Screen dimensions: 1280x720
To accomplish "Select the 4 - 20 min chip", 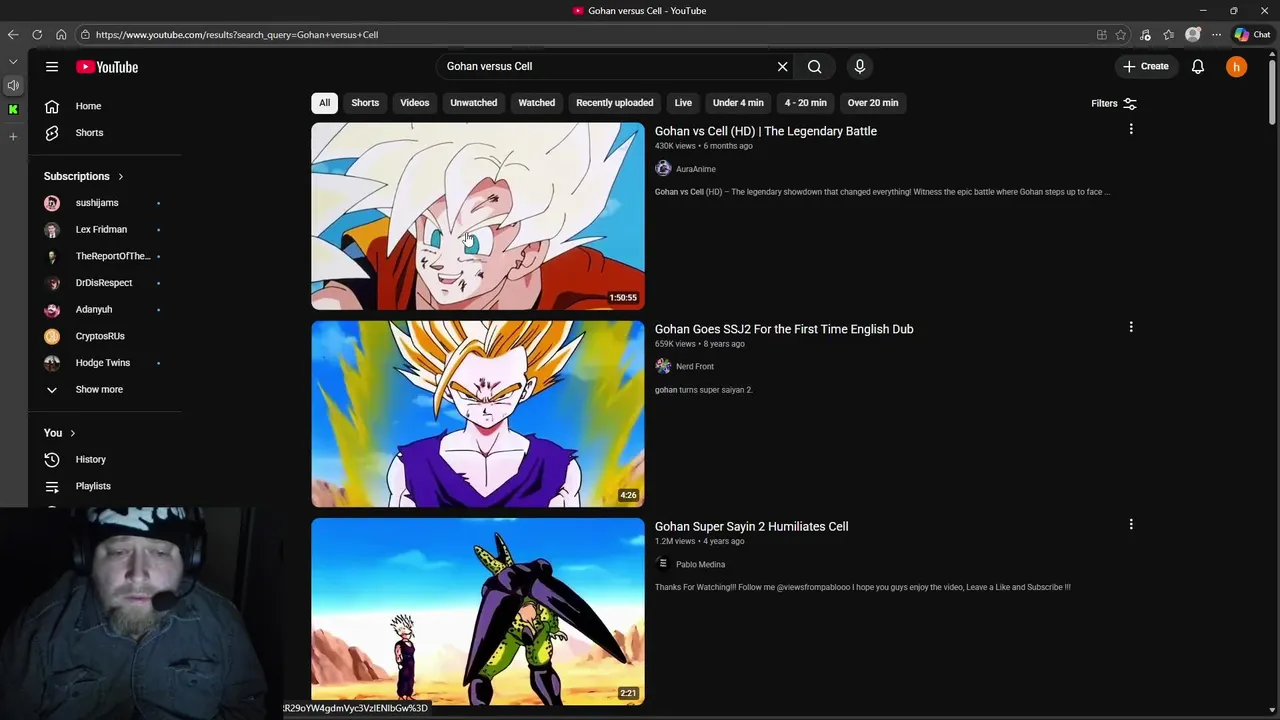I will point(806,103).
